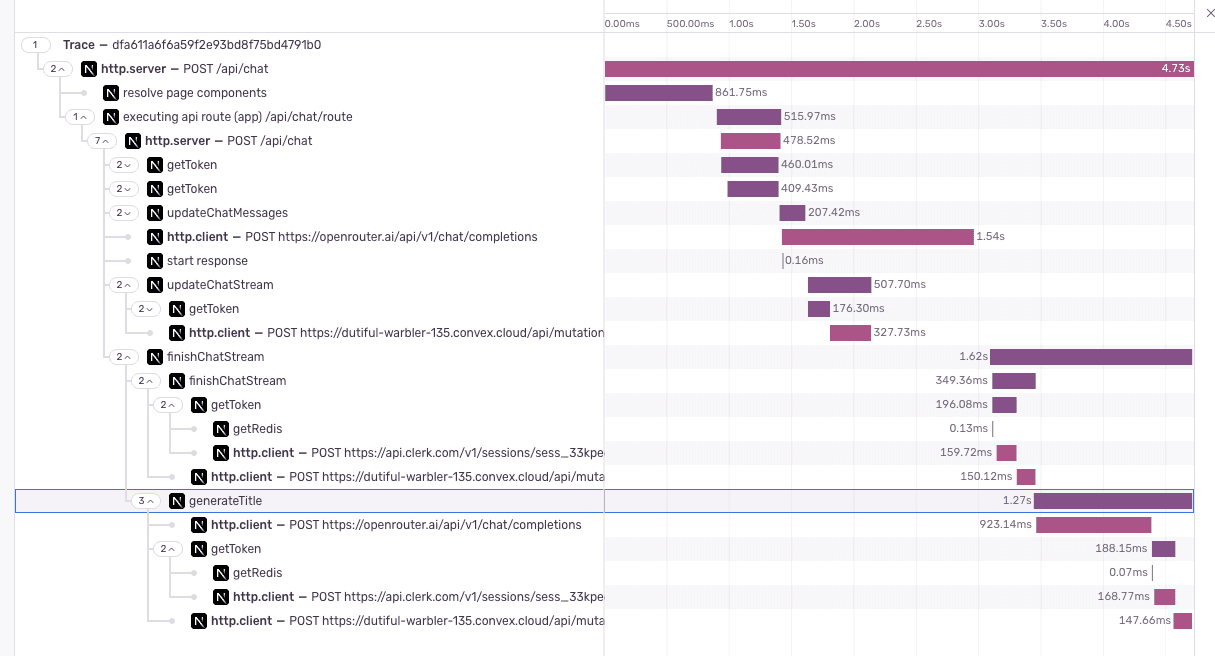Click the Next.js icon beside resolve page components
The height and width of the screenshot is (656, 1215).
[x=111, y=93]
